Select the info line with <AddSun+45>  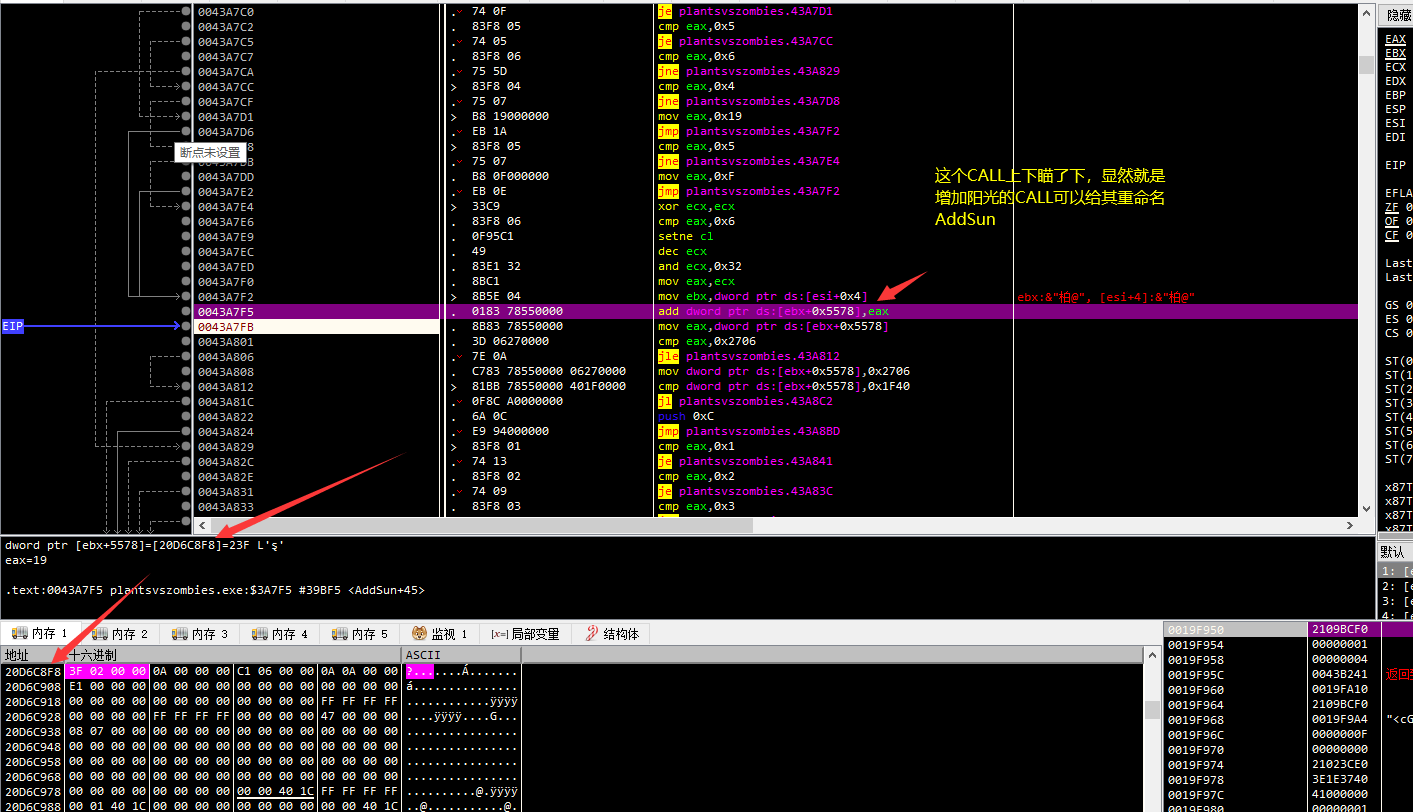pos(215,590)
